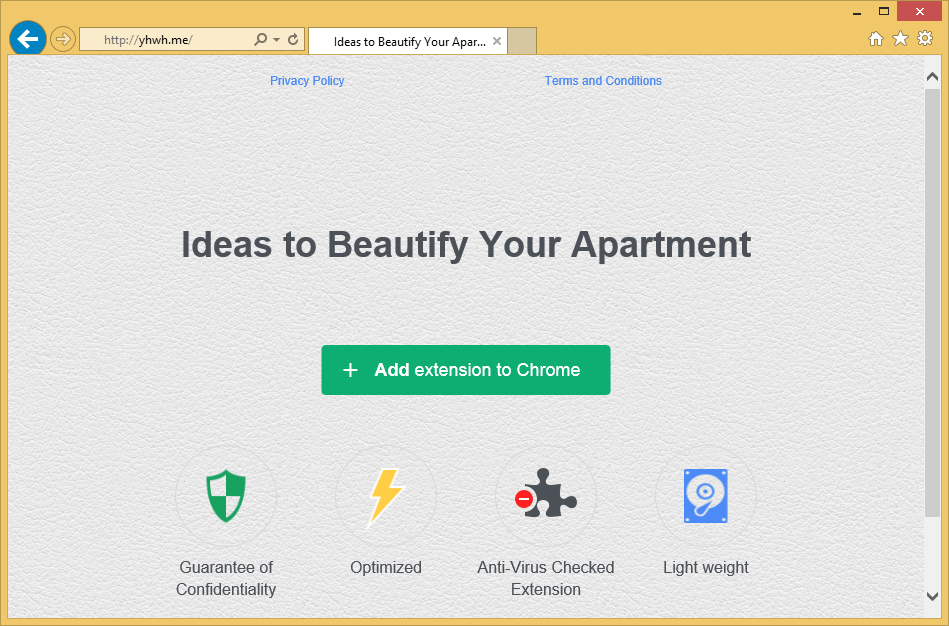The width and height of the screenshot is (949, 626).
Task: Click Add extension to Chrome button
Action: 466,370
